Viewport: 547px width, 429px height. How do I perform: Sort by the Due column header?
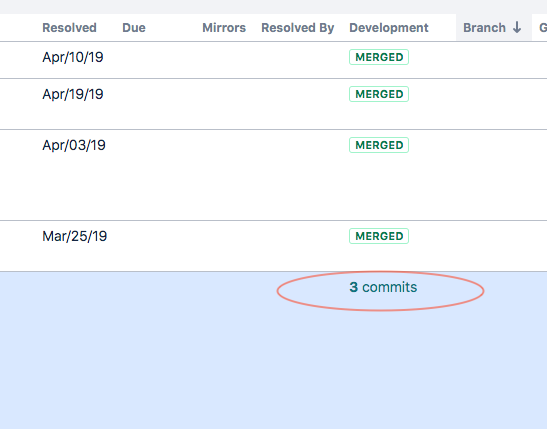(x=134, y=28)
